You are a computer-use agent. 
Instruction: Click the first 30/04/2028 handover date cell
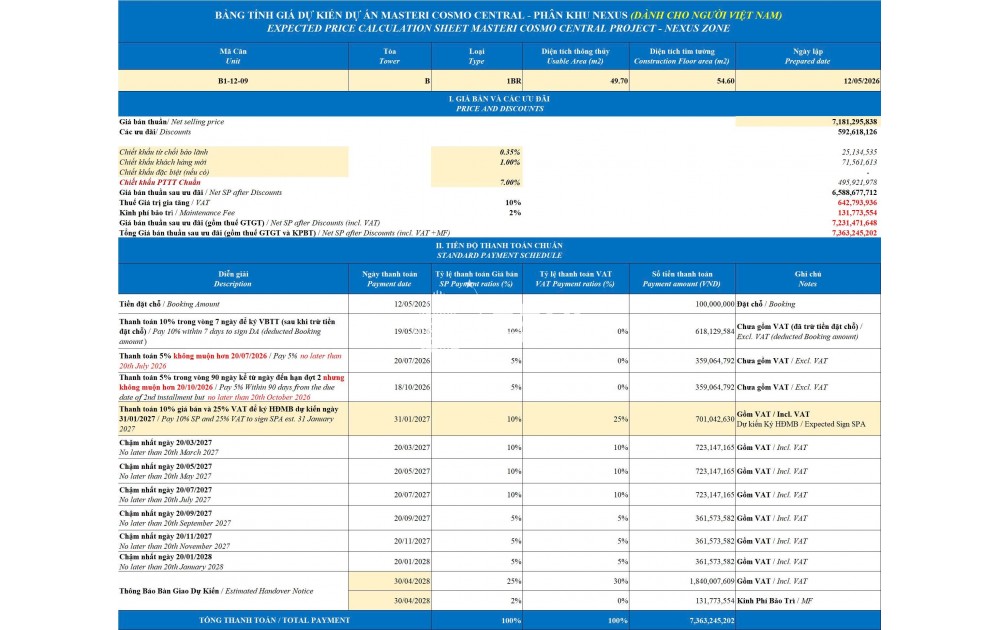tap(389, 581)
